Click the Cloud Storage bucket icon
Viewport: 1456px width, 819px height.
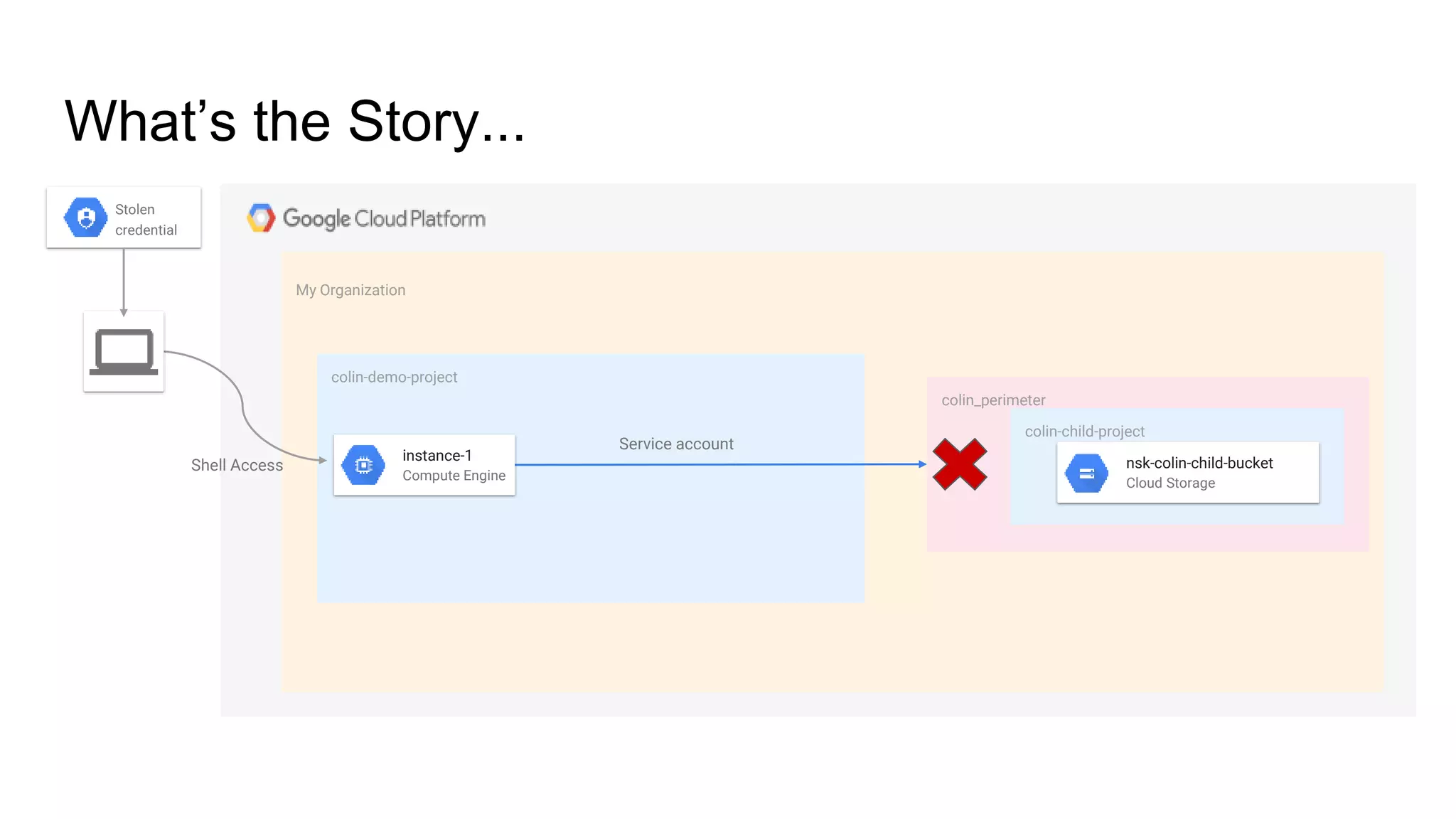1086,473
